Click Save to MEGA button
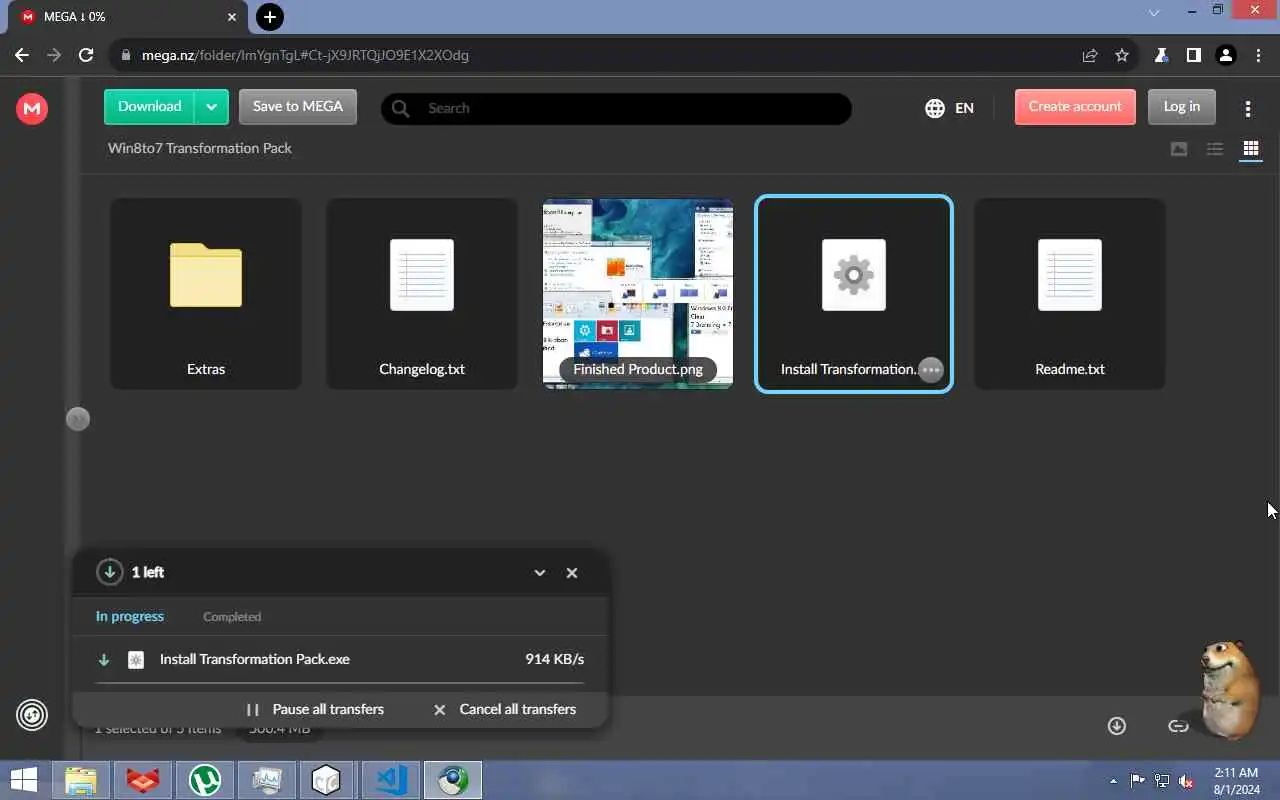1280x800 pixels. [298, 107]
